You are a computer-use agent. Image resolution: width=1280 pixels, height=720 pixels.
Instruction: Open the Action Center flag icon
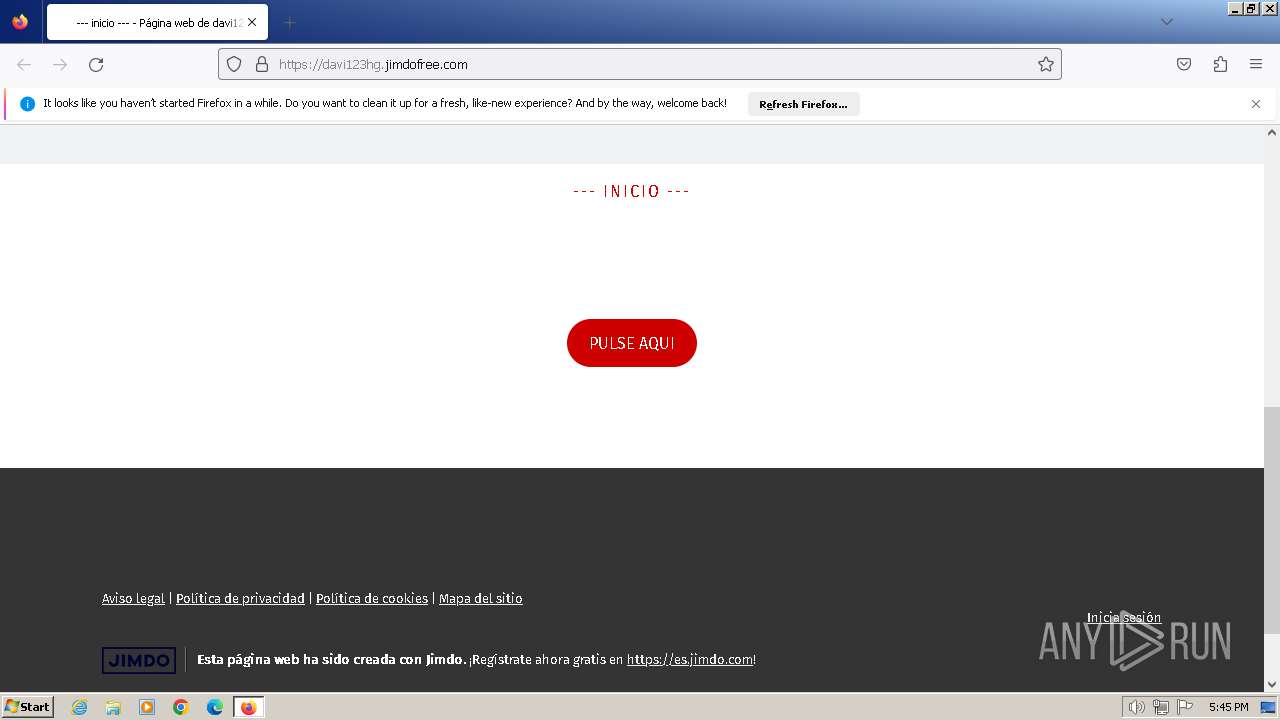1185,707
